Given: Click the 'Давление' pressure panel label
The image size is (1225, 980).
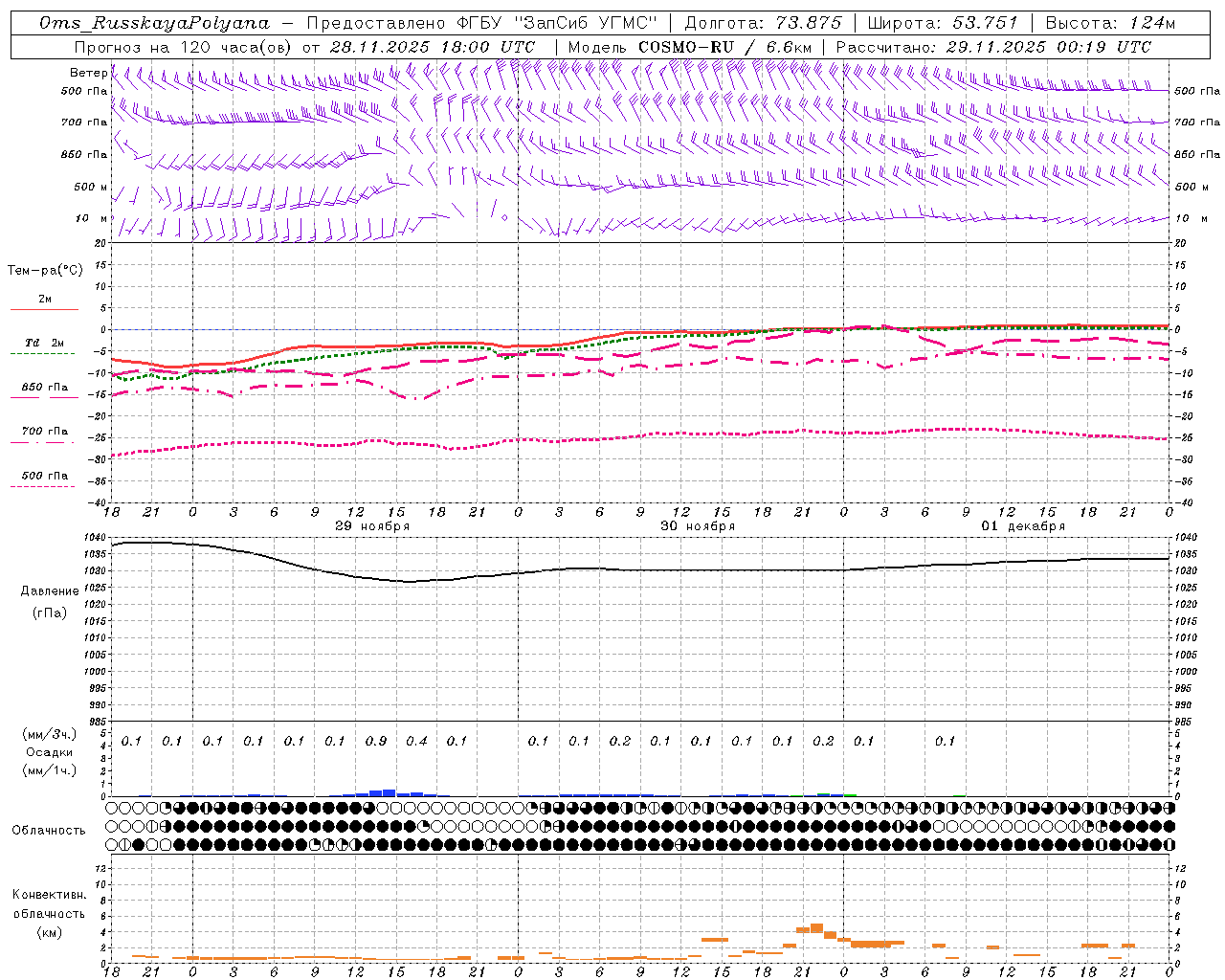Looking at the screenshot, I should [x=50, y=591].
